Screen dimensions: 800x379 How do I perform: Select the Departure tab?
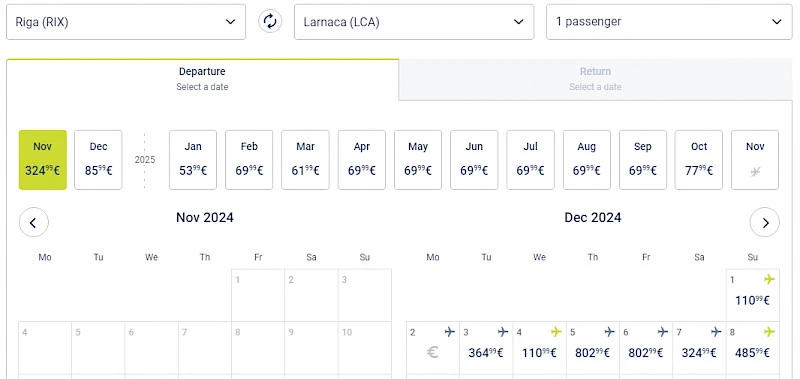click(203, 79)
